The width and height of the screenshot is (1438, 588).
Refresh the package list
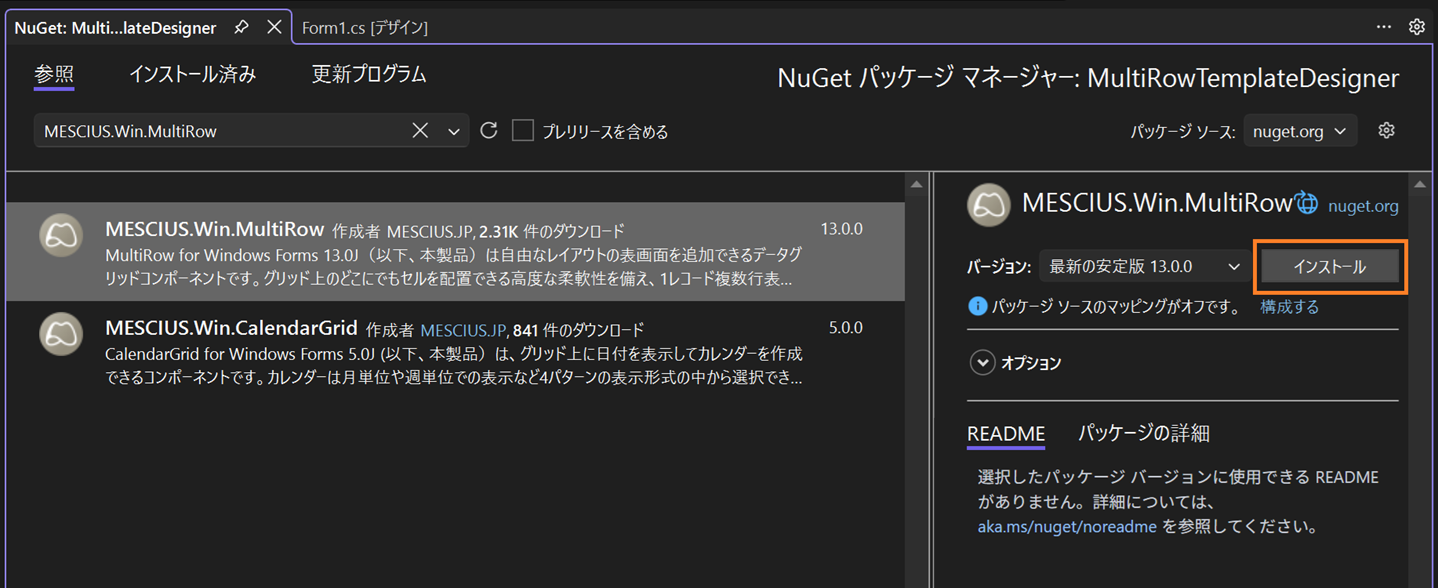(488, 130)
